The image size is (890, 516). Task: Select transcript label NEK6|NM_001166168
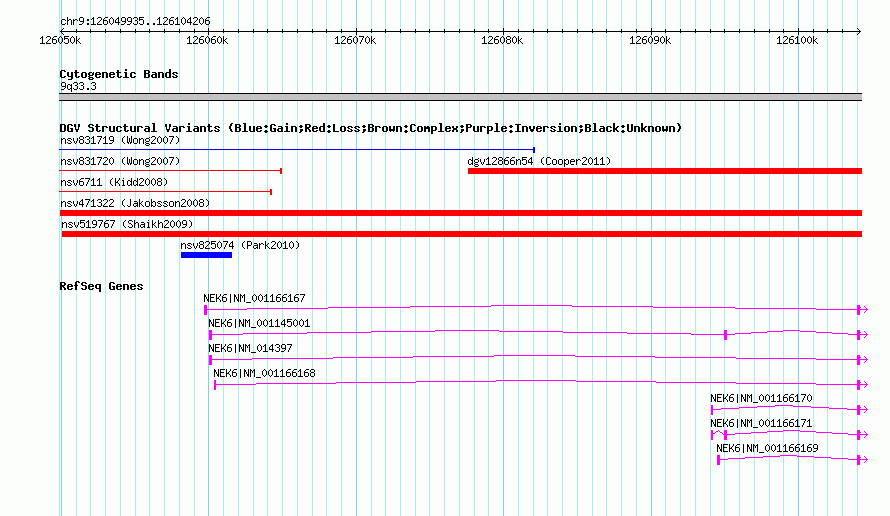[264, 373]
